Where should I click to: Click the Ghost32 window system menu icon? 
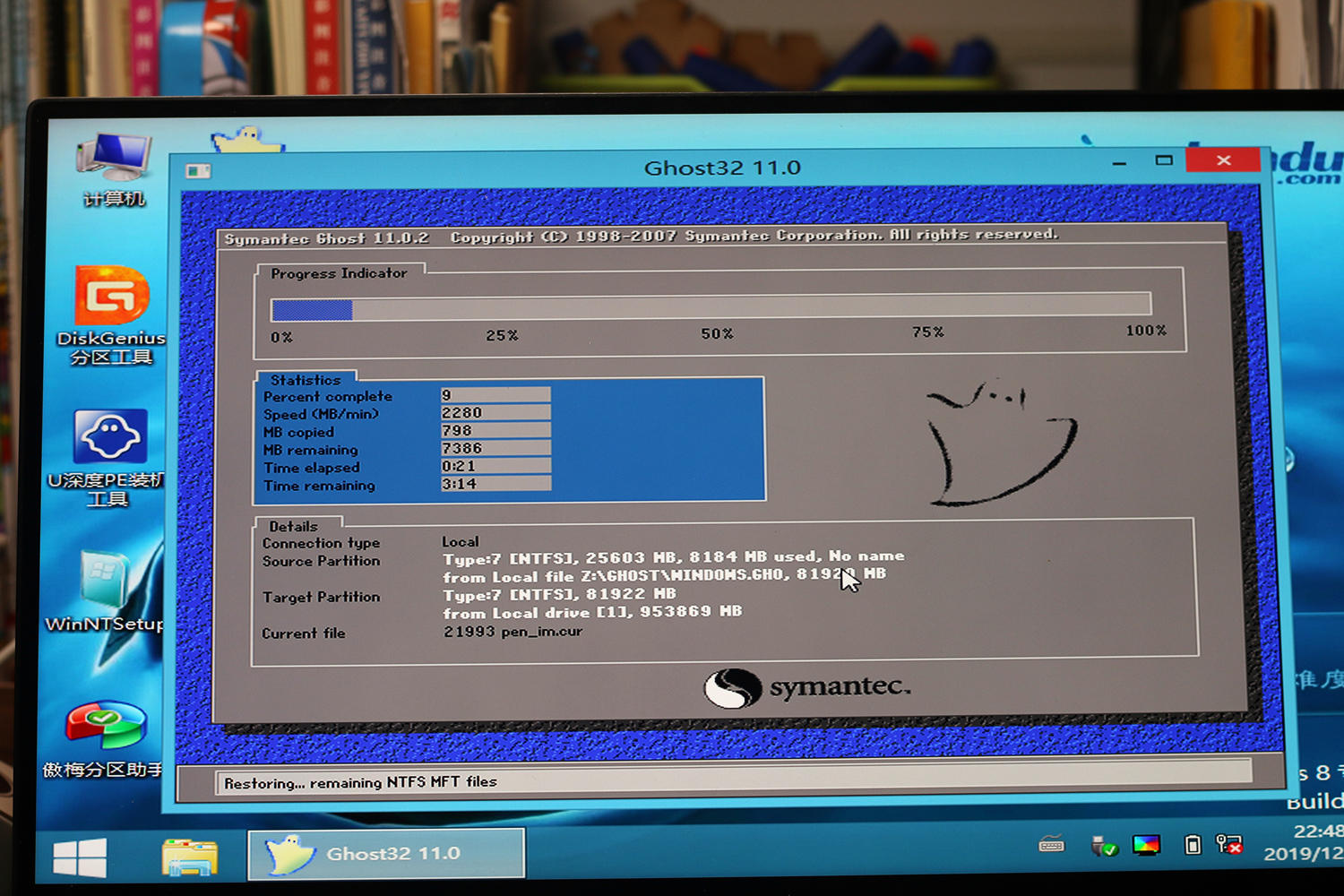[198, 170]
